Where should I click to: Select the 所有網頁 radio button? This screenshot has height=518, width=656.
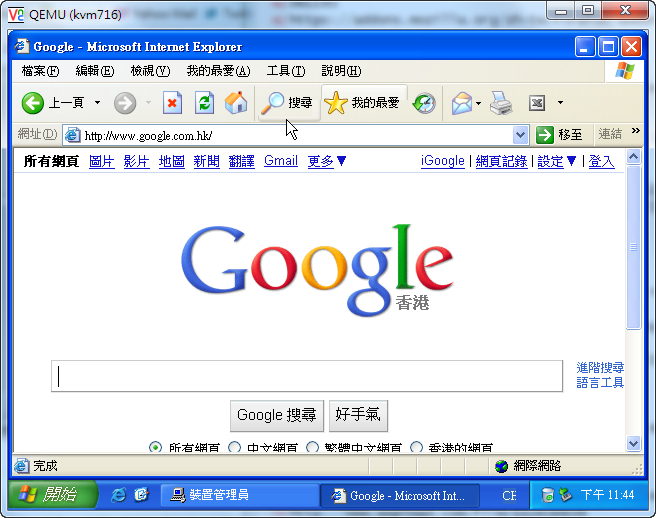tap(155, 447)
